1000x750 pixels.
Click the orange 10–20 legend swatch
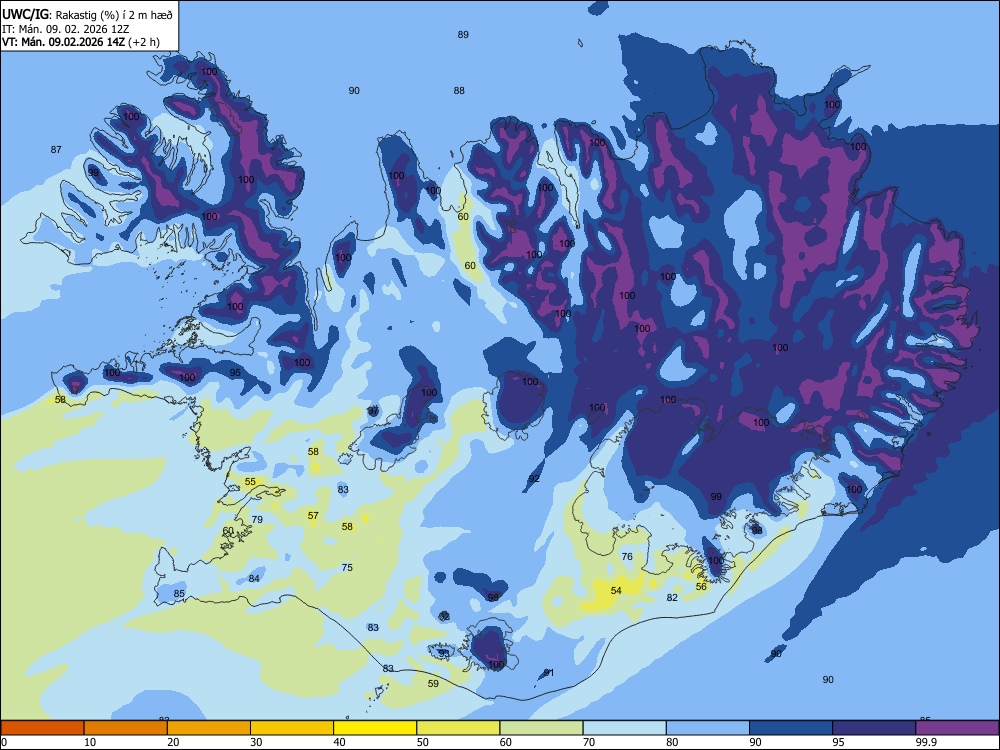(x=126, y=728)
